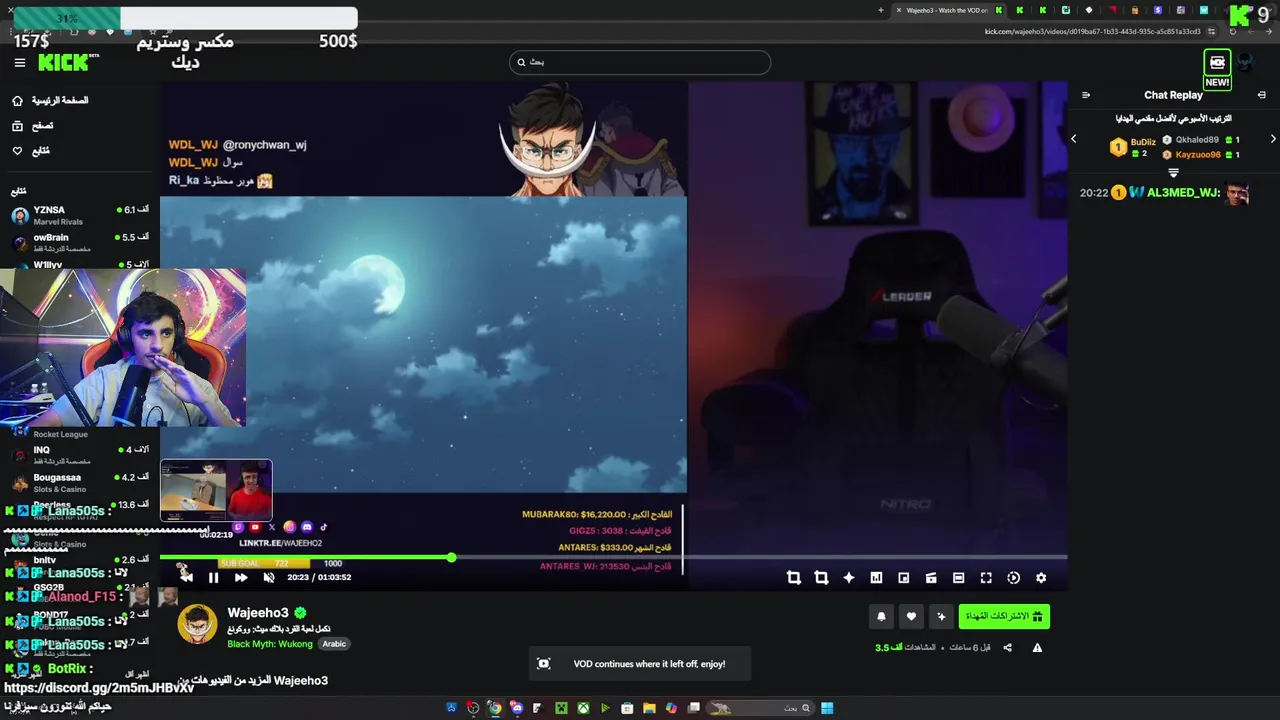The image size is (1280, 720).
Task: Click the green gift subscriptions button
Action: [x=1004, y=616]
